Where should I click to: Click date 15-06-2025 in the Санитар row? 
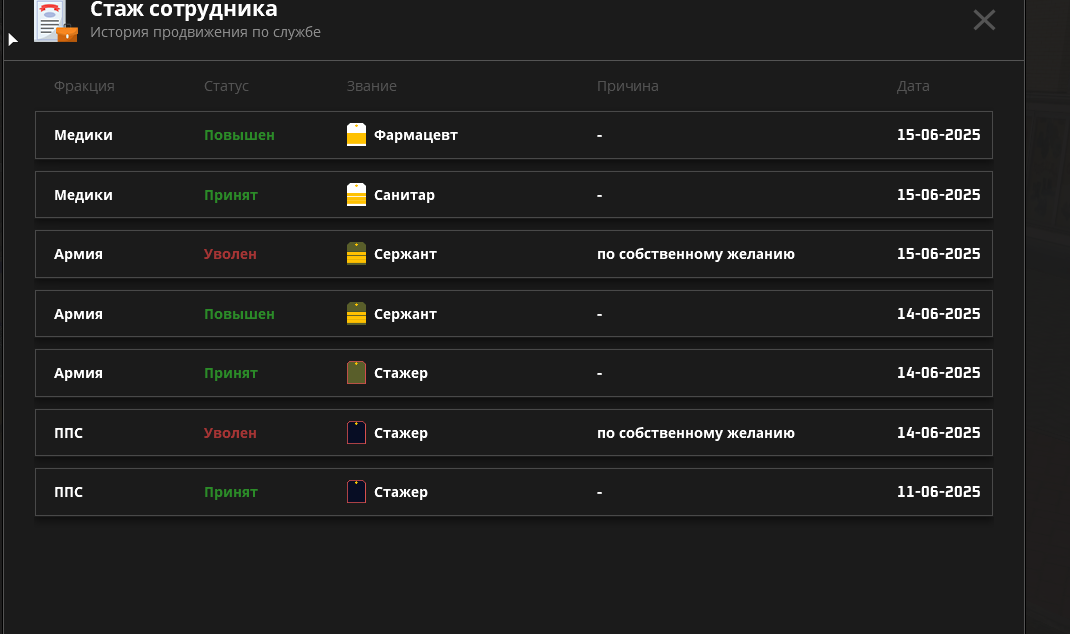(938, 195)
